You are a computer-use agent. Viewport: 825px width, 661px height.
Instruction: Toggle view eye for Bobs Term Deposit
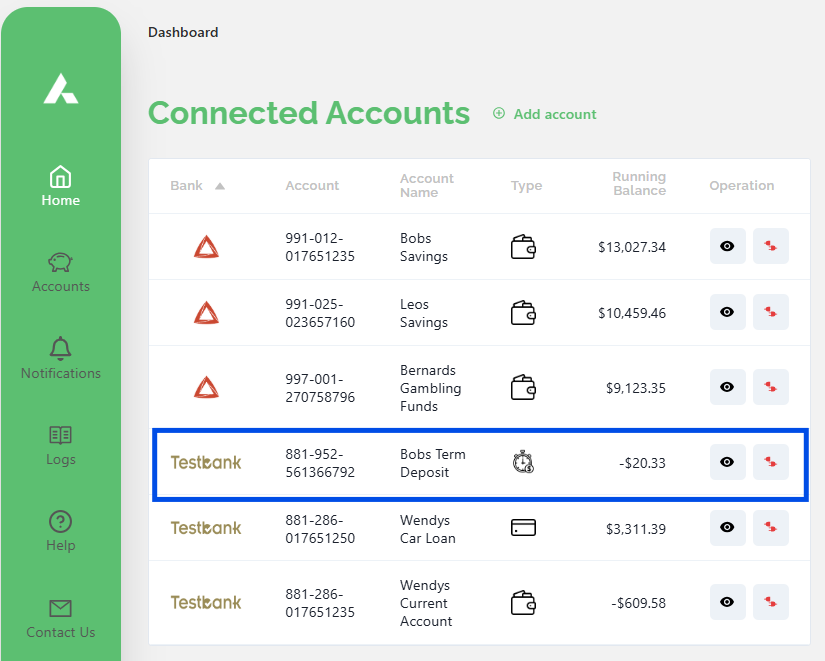pos(727,462)
